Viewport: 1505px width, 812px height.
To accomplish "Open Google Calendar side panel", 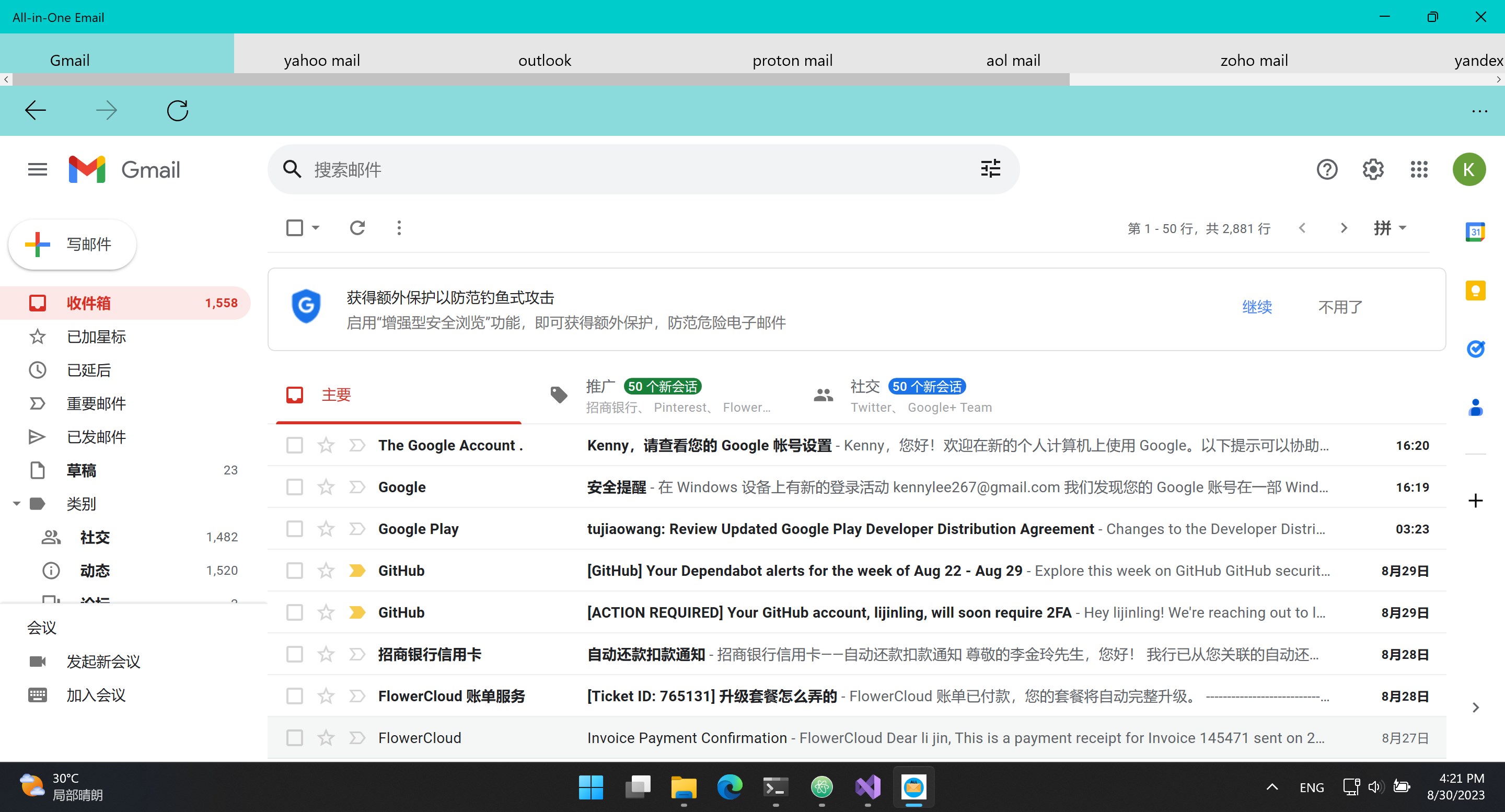I will pos(1476,231).
